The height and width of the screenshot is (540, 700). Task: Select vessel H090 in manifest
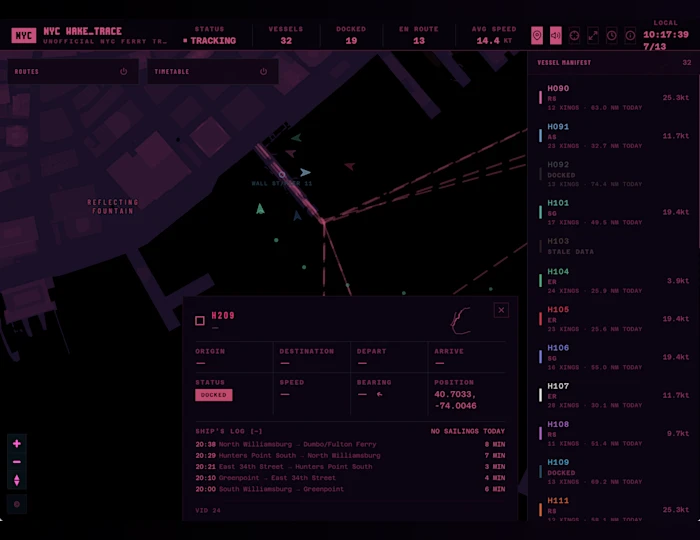click(x=613, y=97)
